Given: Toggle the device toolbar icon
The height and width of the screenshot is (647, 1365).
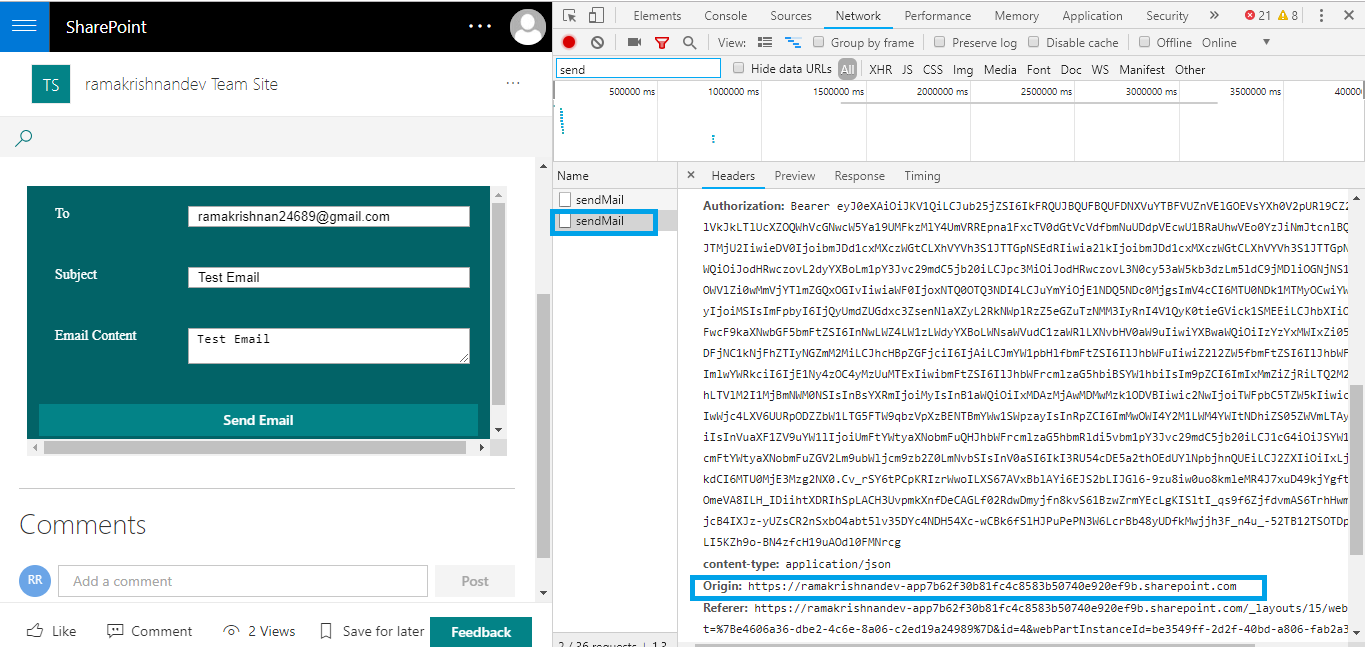Looking at the screenshot, I should [x=595, y=15].
